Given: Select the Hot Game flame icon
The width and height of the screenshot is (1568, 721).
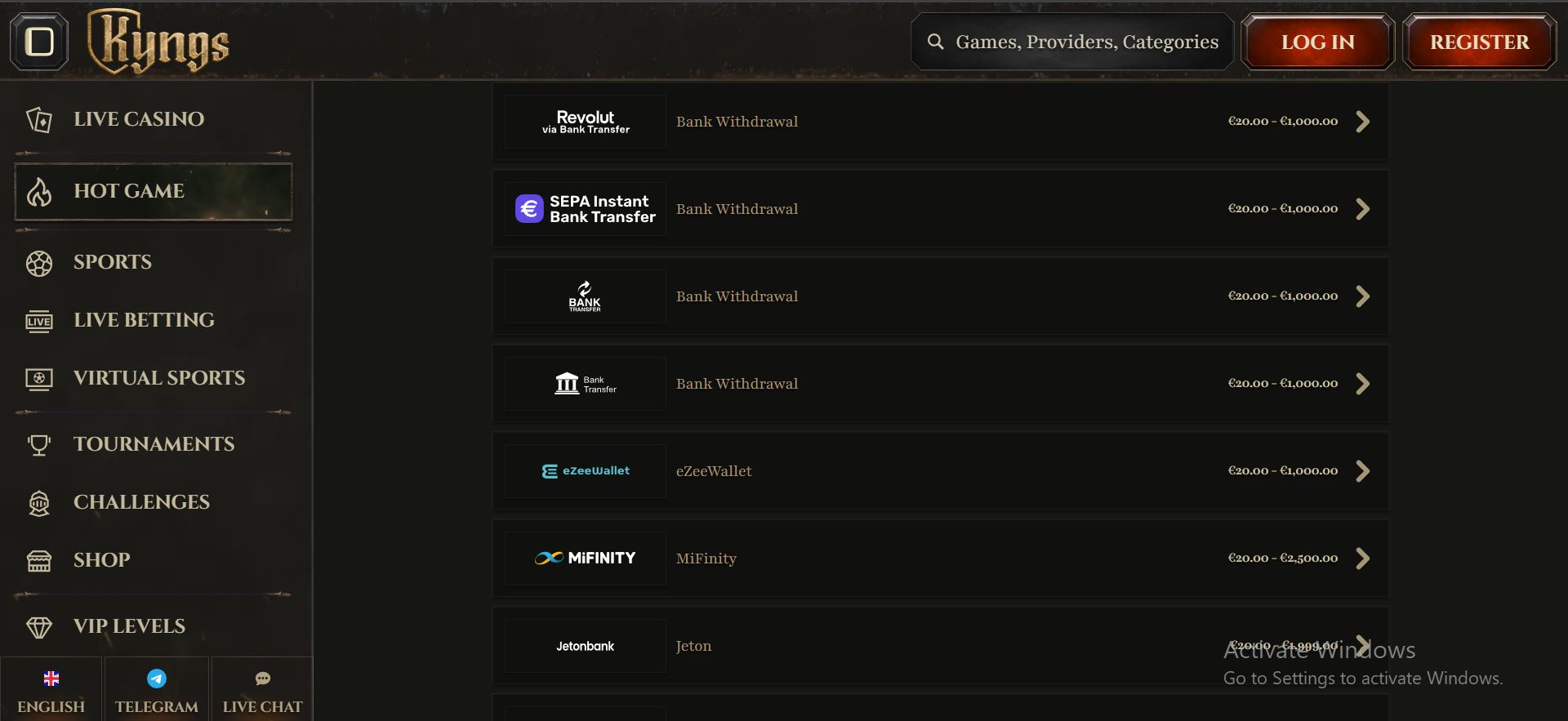Looking at the screenshot, I should pyautogui.click(x=39, y=192).
